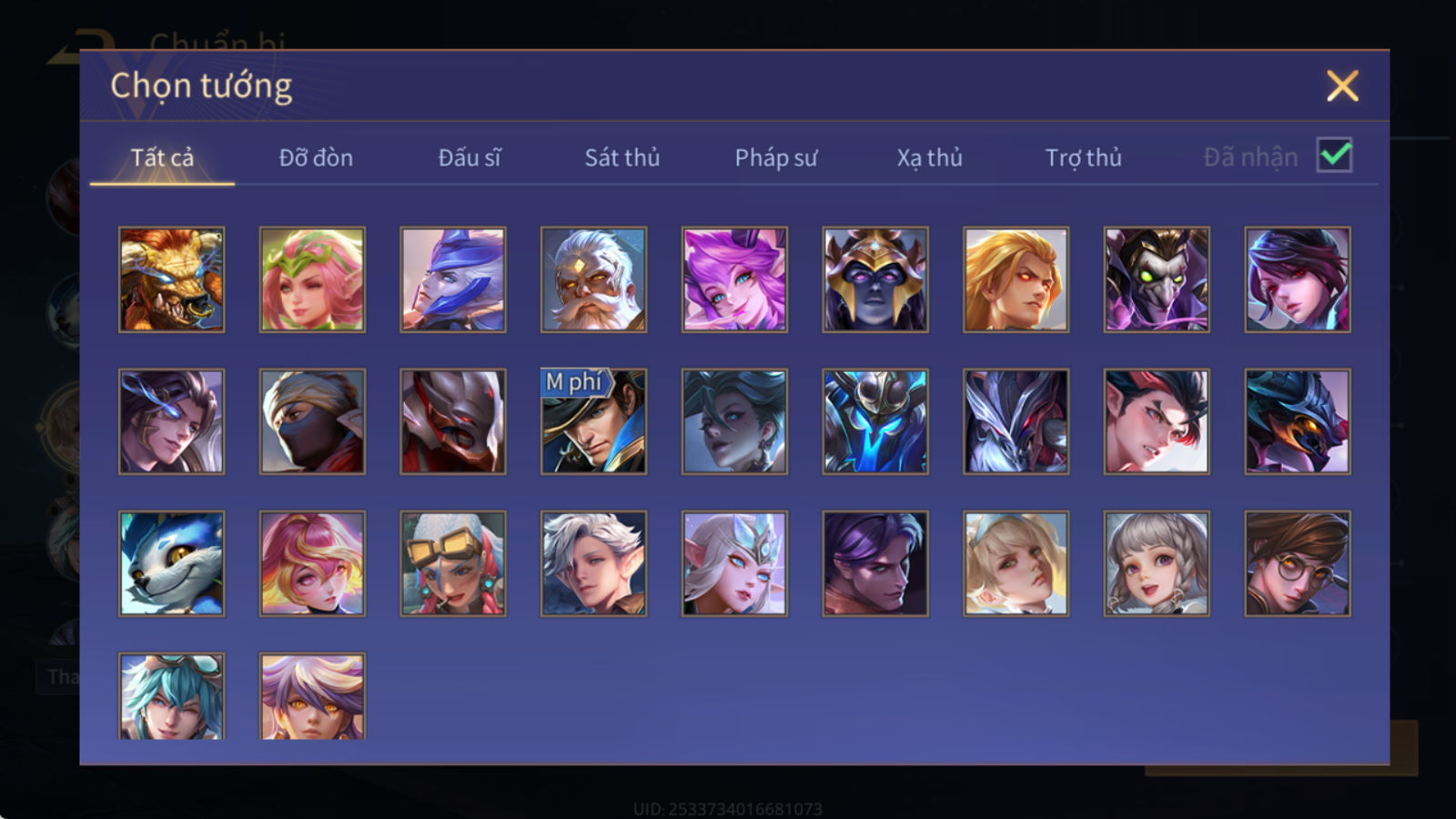
Task: Switch to the 'Trợ thủ' tab
Action: (1083, 157)
